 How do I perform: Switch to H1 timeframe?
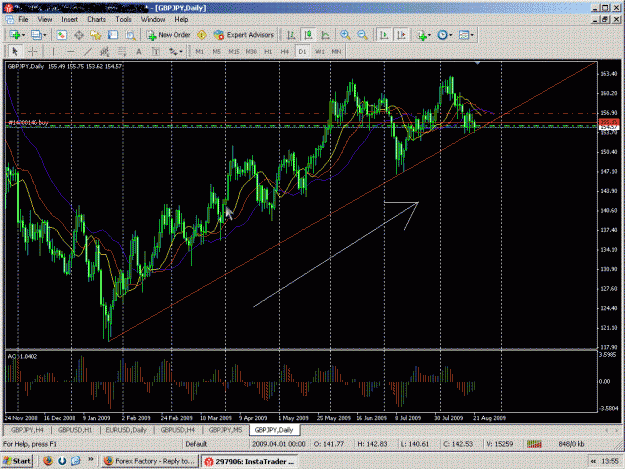[268, 51]
